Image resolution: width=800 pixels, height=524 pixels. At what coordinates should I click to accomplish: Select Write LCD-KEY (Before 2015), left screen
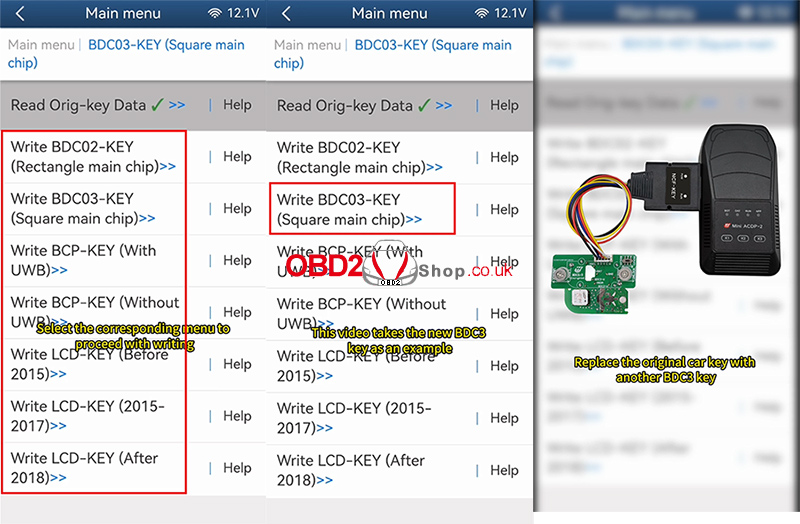pos(90,364)
